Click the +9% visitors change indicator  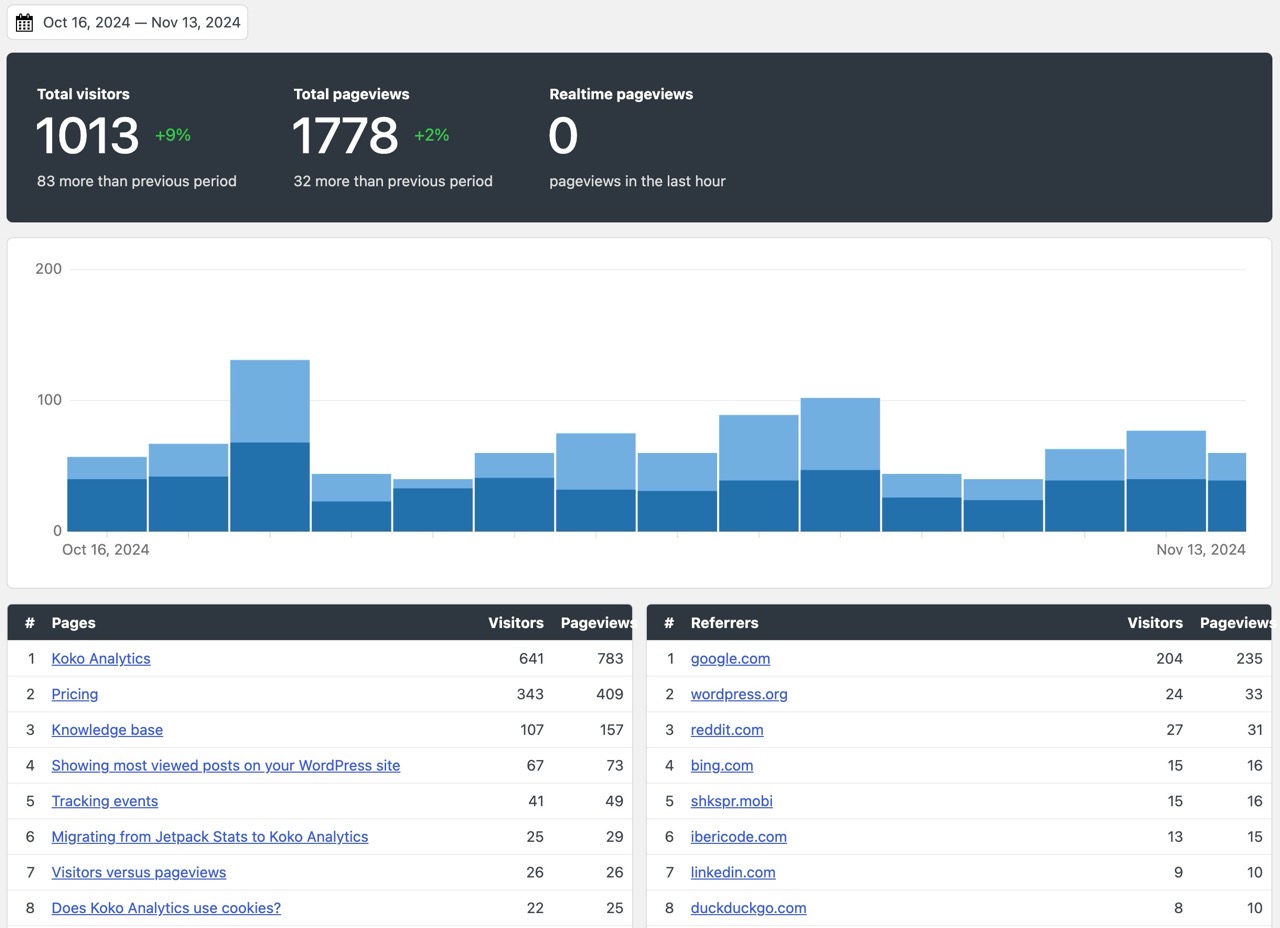coord(173,135)
